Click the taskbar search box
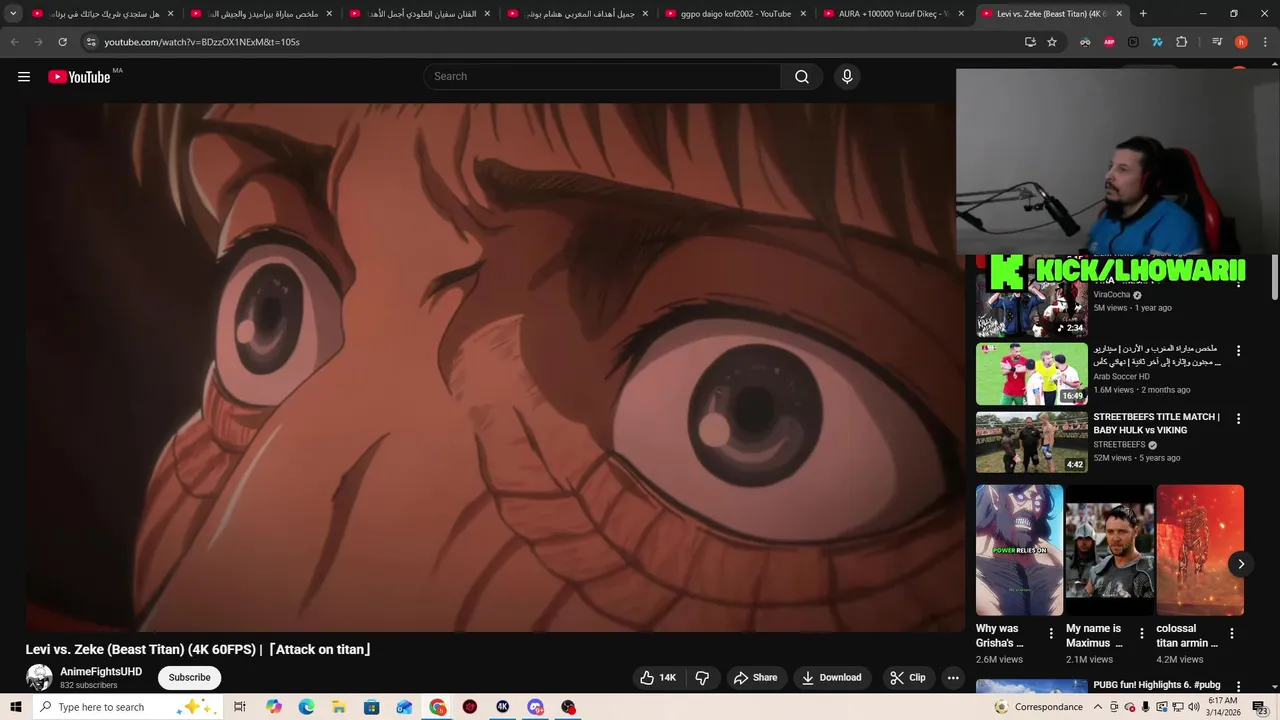This screenshot has height=720, width=1280. (126, 707)
